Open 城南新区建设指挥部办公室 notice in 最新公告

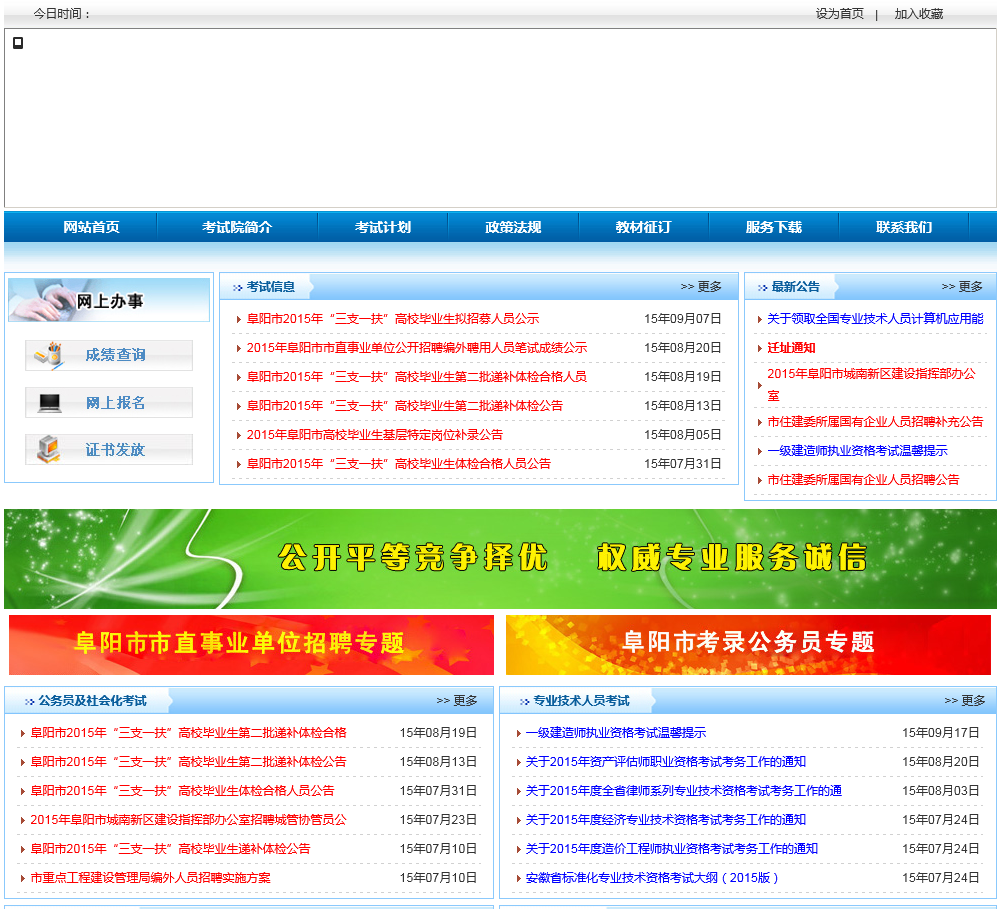pos(871,385)
